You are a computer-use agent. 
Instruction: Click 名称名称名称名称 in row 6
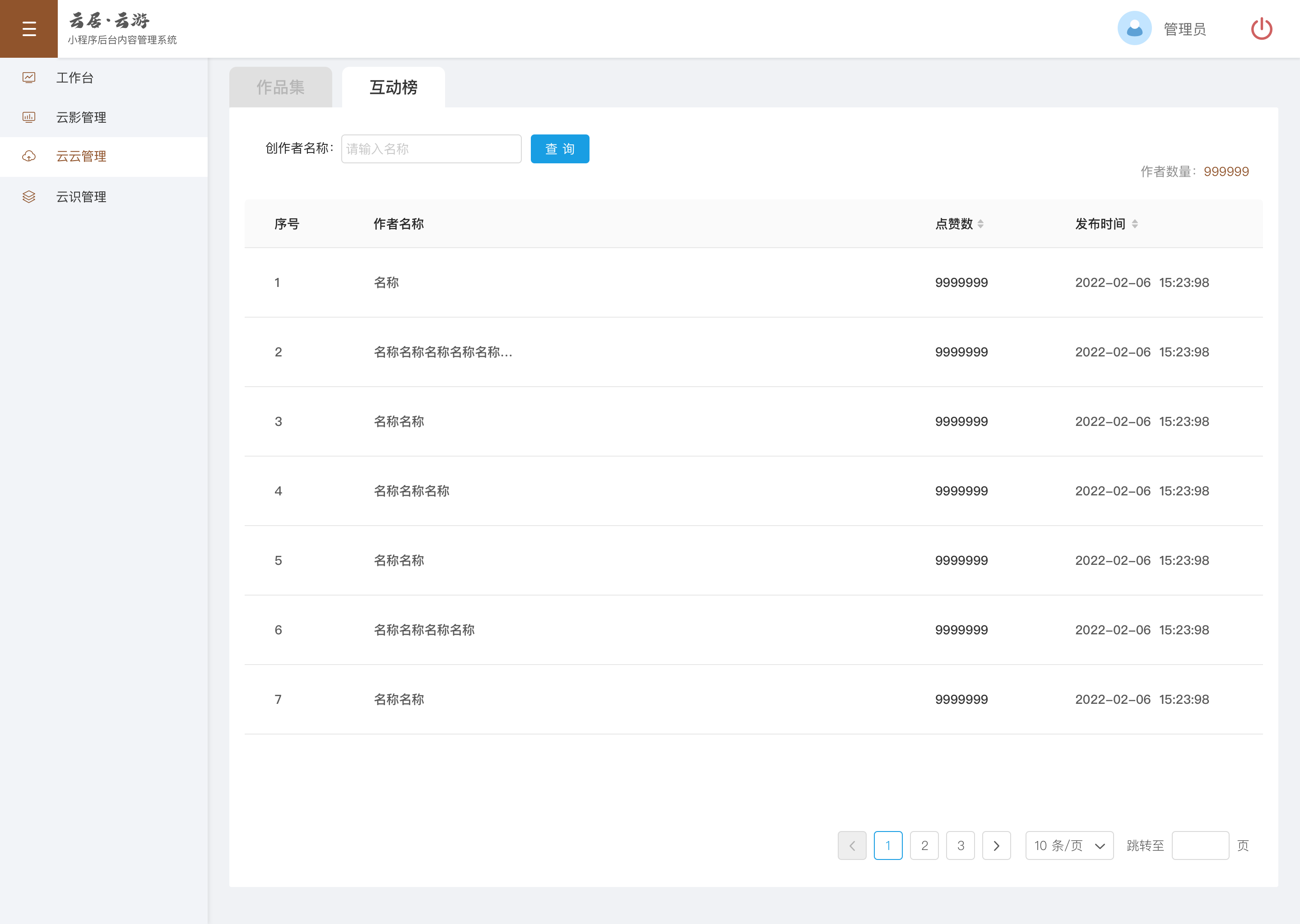click(424, 630)
